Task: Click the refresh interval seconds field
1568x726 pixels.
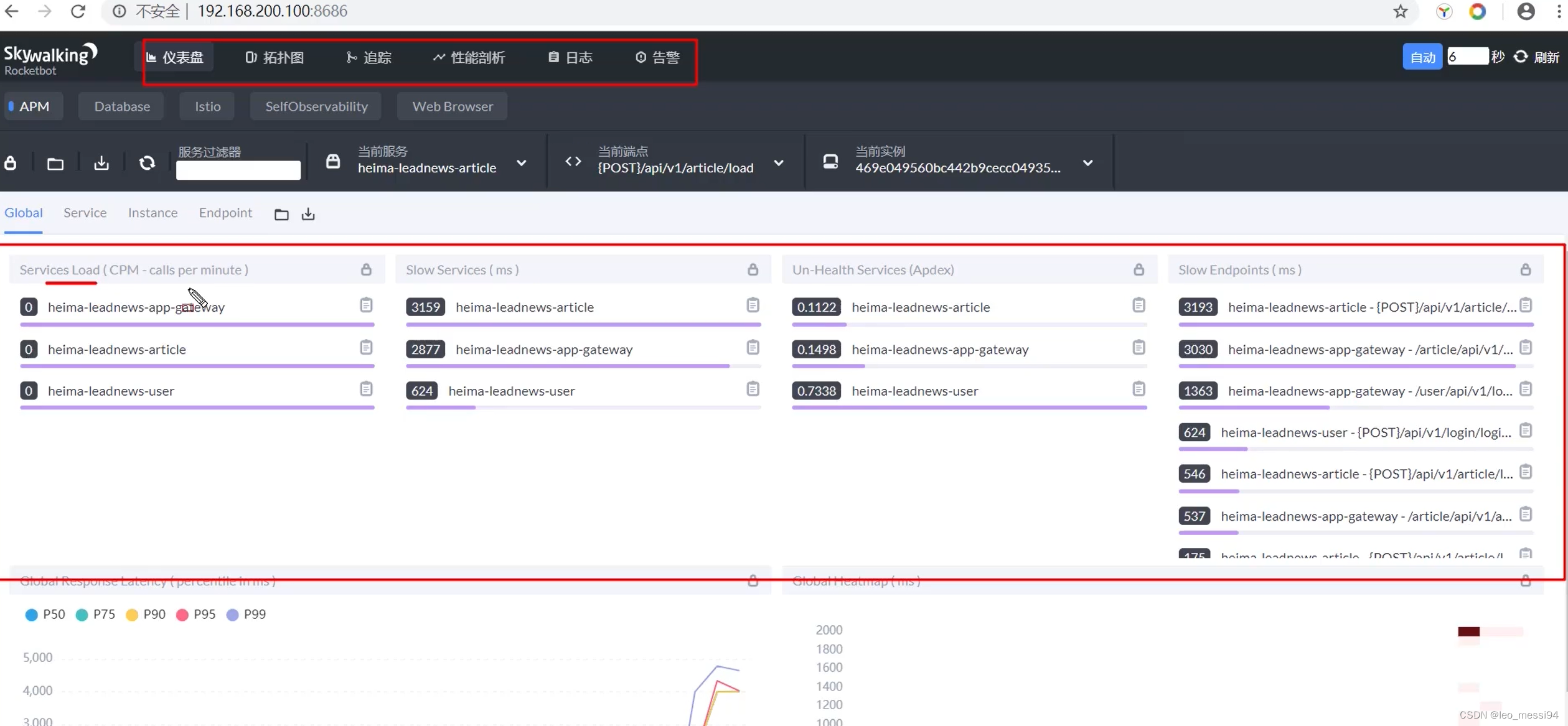Action: (x=1468, y=57)
